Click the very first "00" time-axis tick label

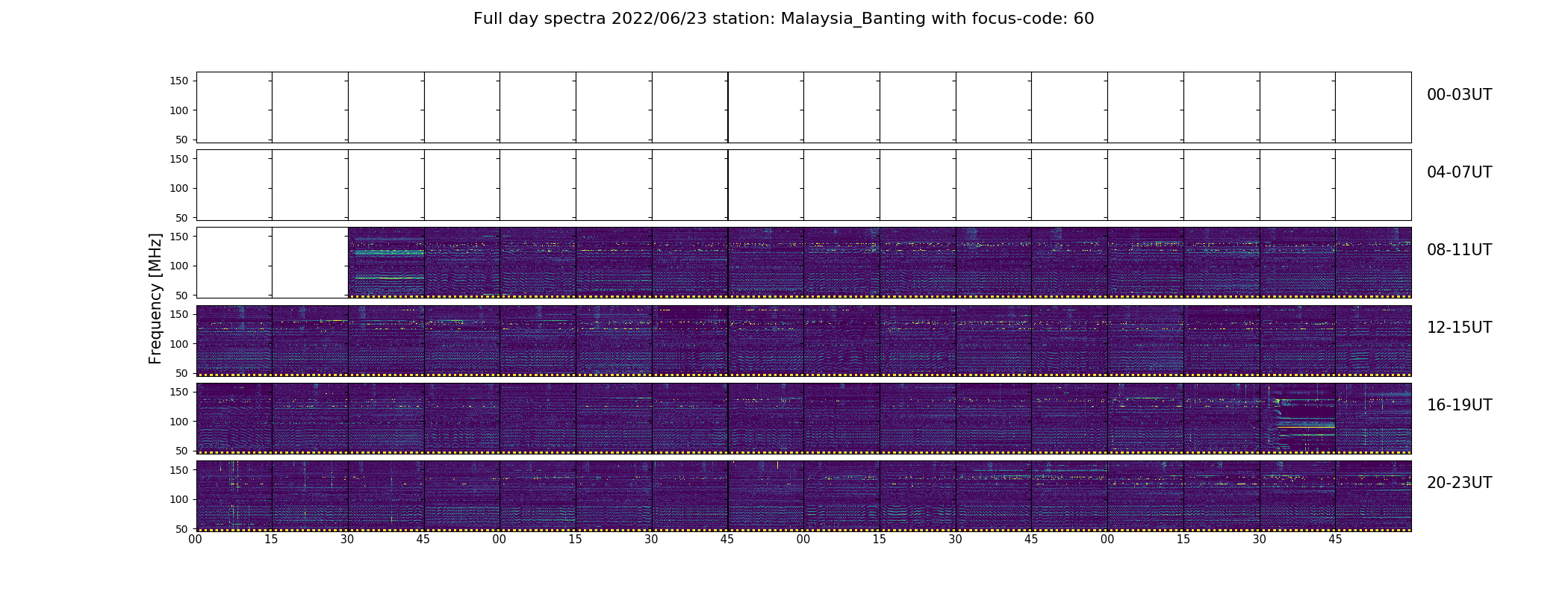coord(196,540)
